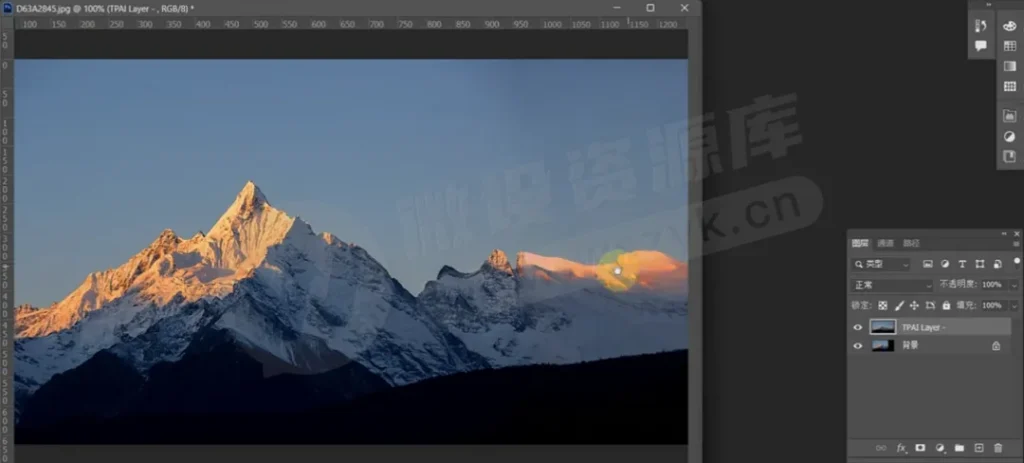Switch to the Paths tab
This screenshot has height=463, width=1024.
click(x=910, y=244)
